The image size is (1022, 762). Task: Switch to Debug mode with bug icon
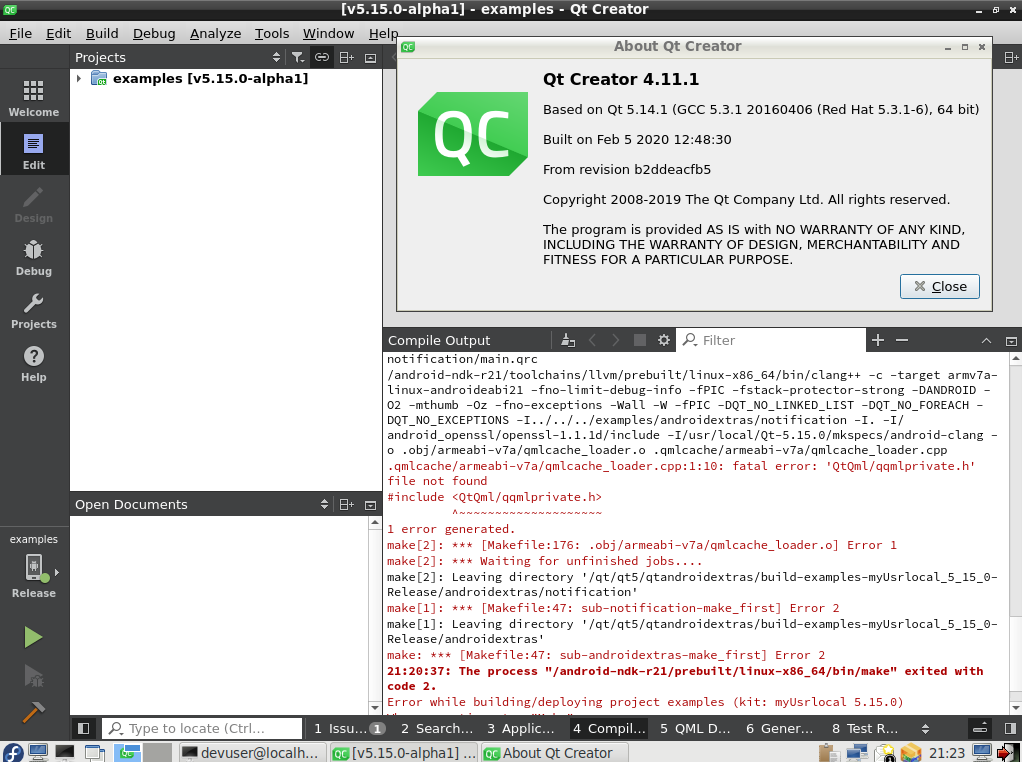click(34, 257)
